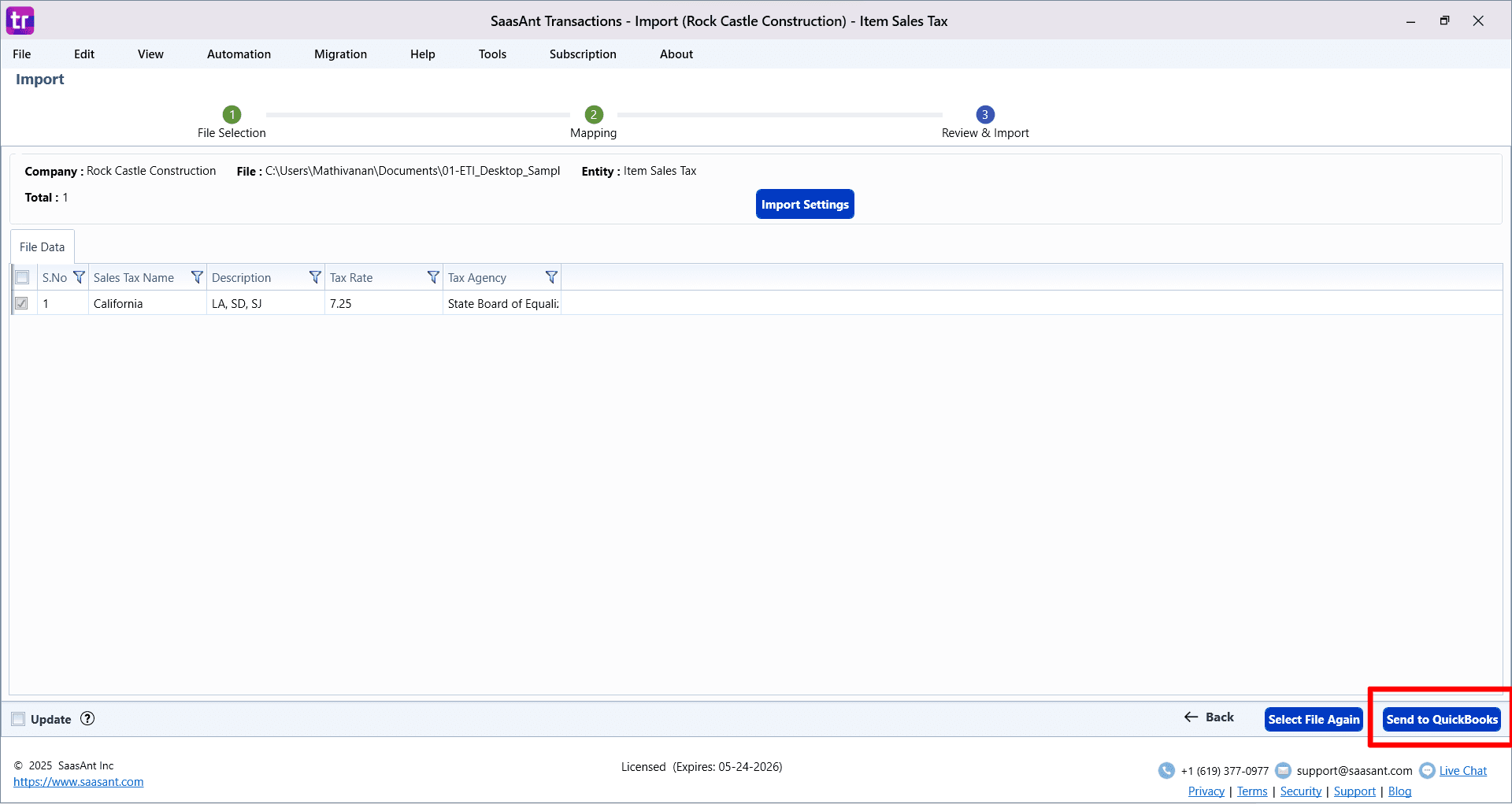Open the View menu
The image size is (1512, 804).
pyautogui.click(x=150, y=54)
